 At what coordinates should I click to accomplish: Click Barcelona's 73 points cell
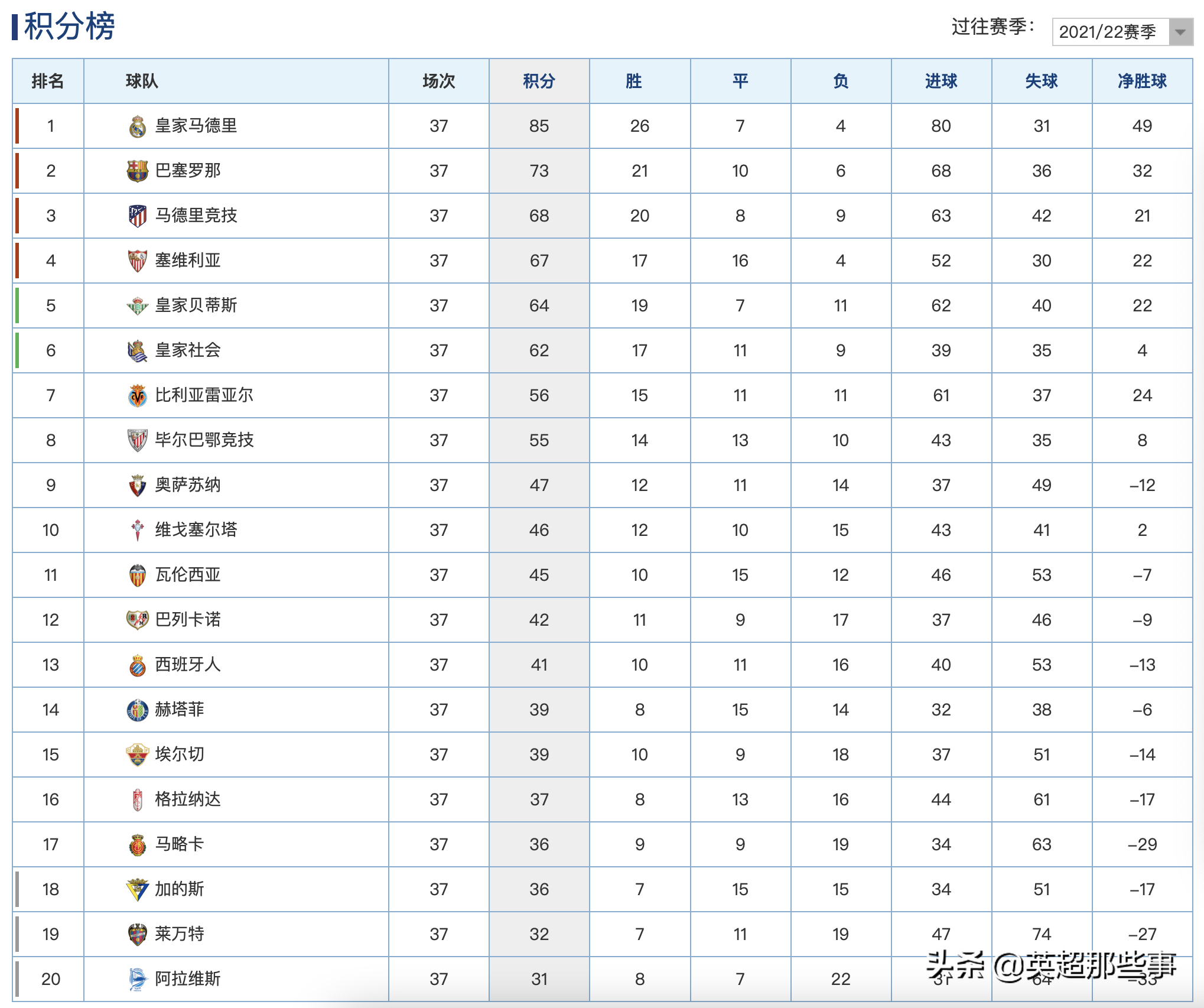[539, 171]
